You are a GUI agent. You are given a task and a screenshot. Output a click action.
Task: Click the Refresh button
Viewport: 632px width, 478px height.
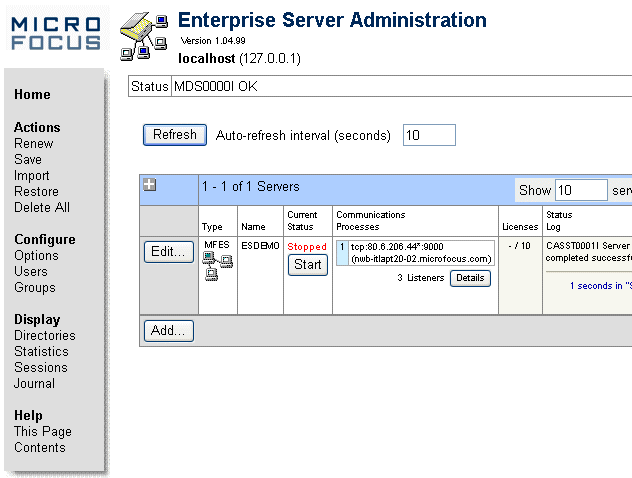click(175, 135)
